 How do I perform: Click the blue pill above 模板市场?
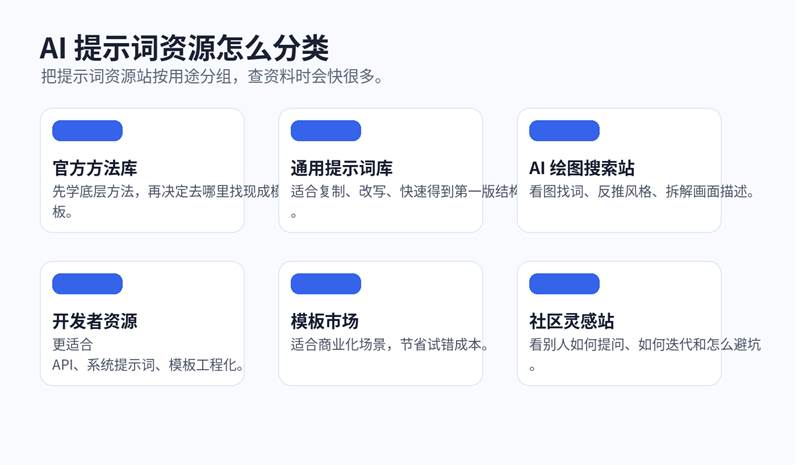pyautogui.click(x=325, y=284)
